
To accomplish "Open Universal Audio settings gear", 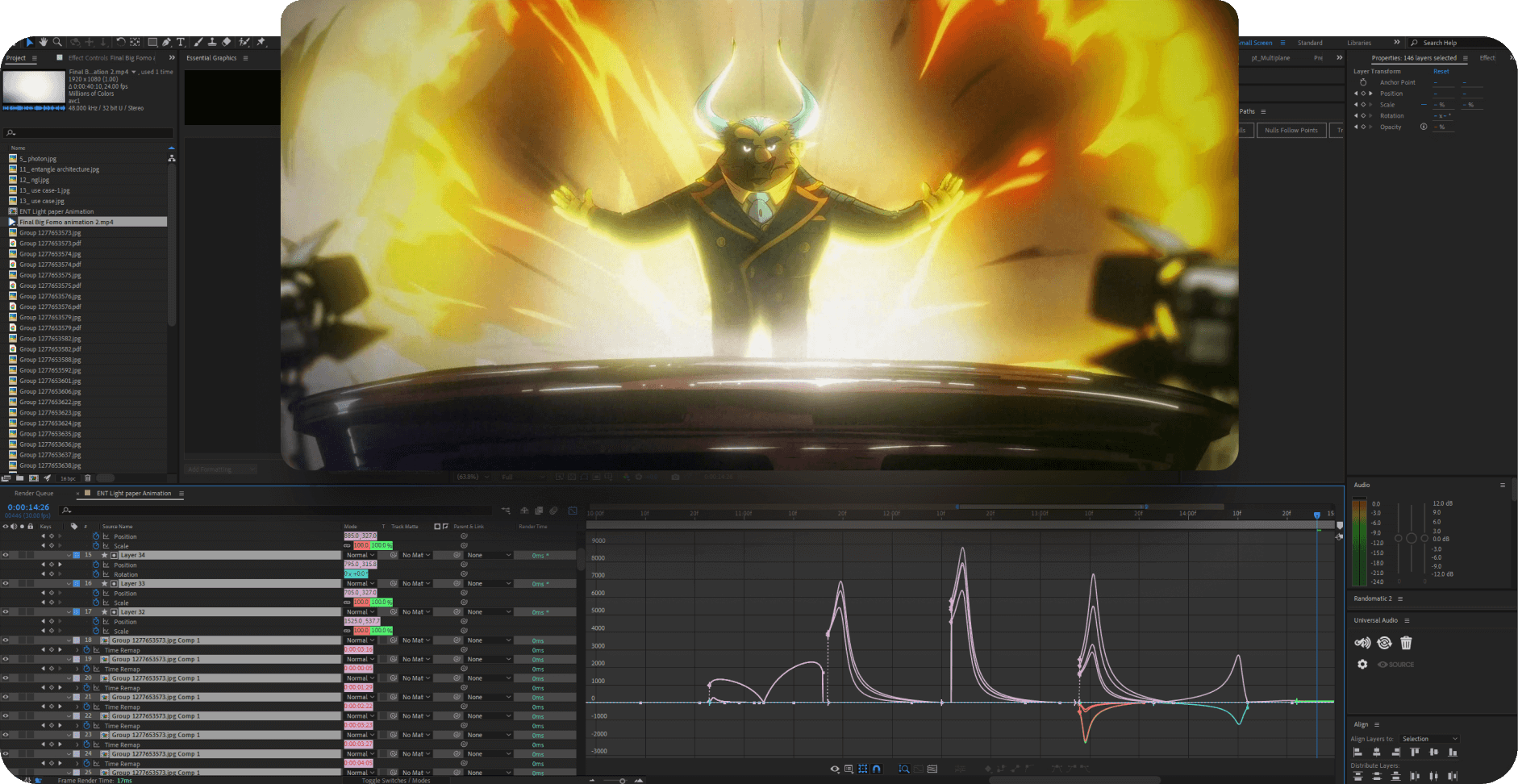I will point(1362,665).
